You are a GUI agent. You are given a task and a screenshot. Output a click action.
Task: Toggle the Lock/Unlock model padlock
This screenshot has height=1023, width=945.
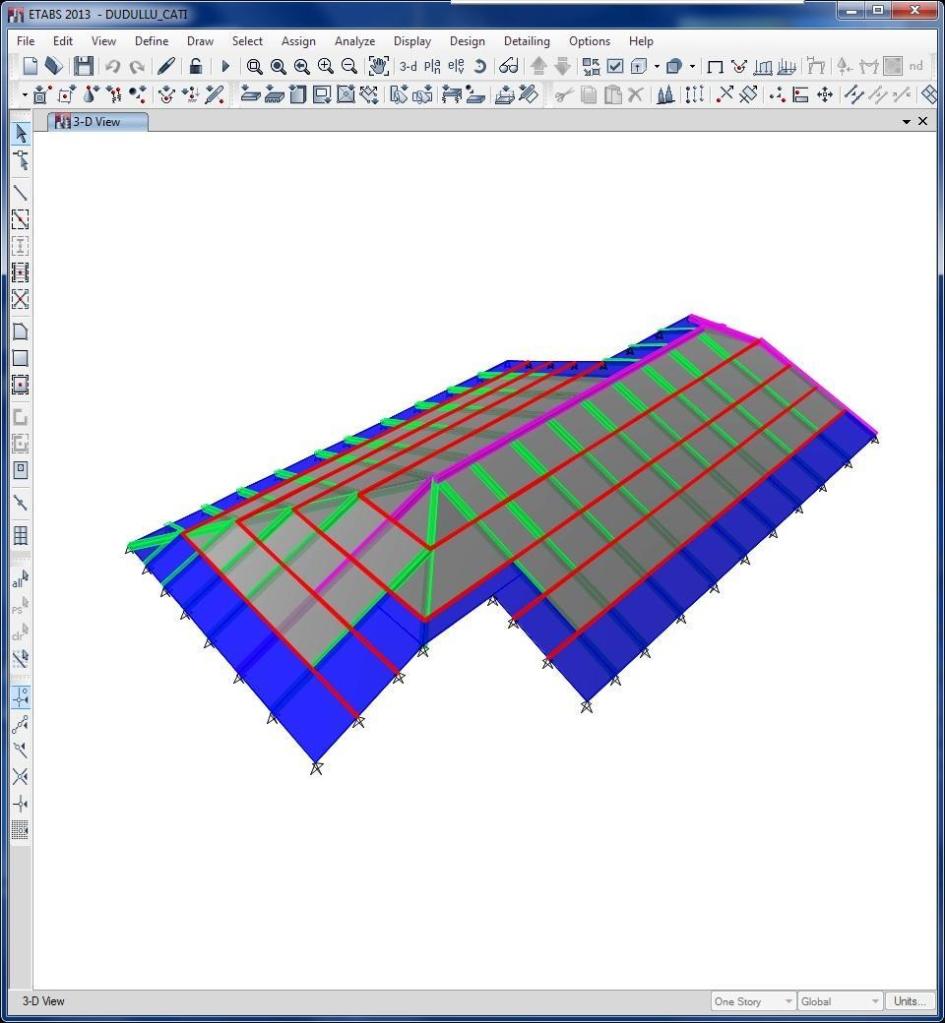(x=197, y=66)
